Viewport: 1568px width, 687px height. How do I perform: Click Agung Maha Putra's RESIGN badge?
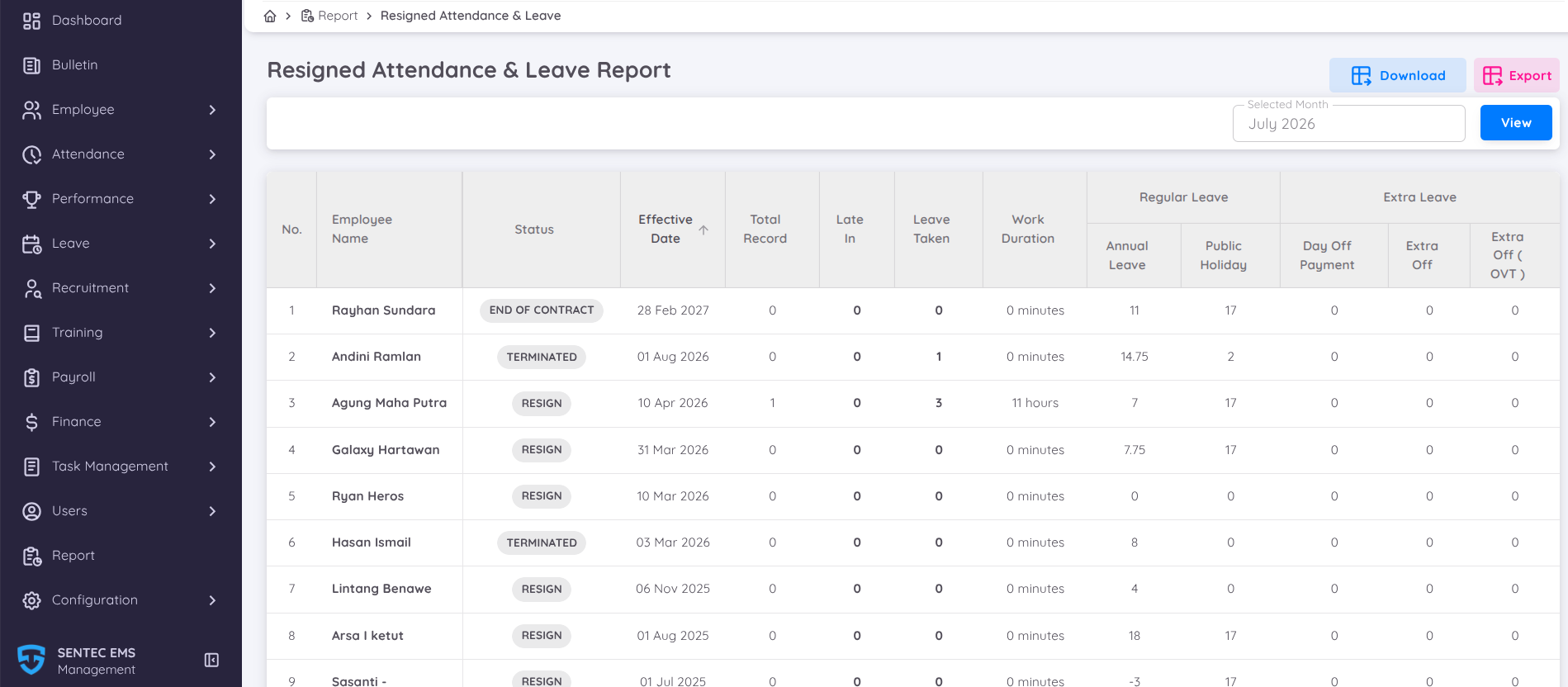click(542, 403)
